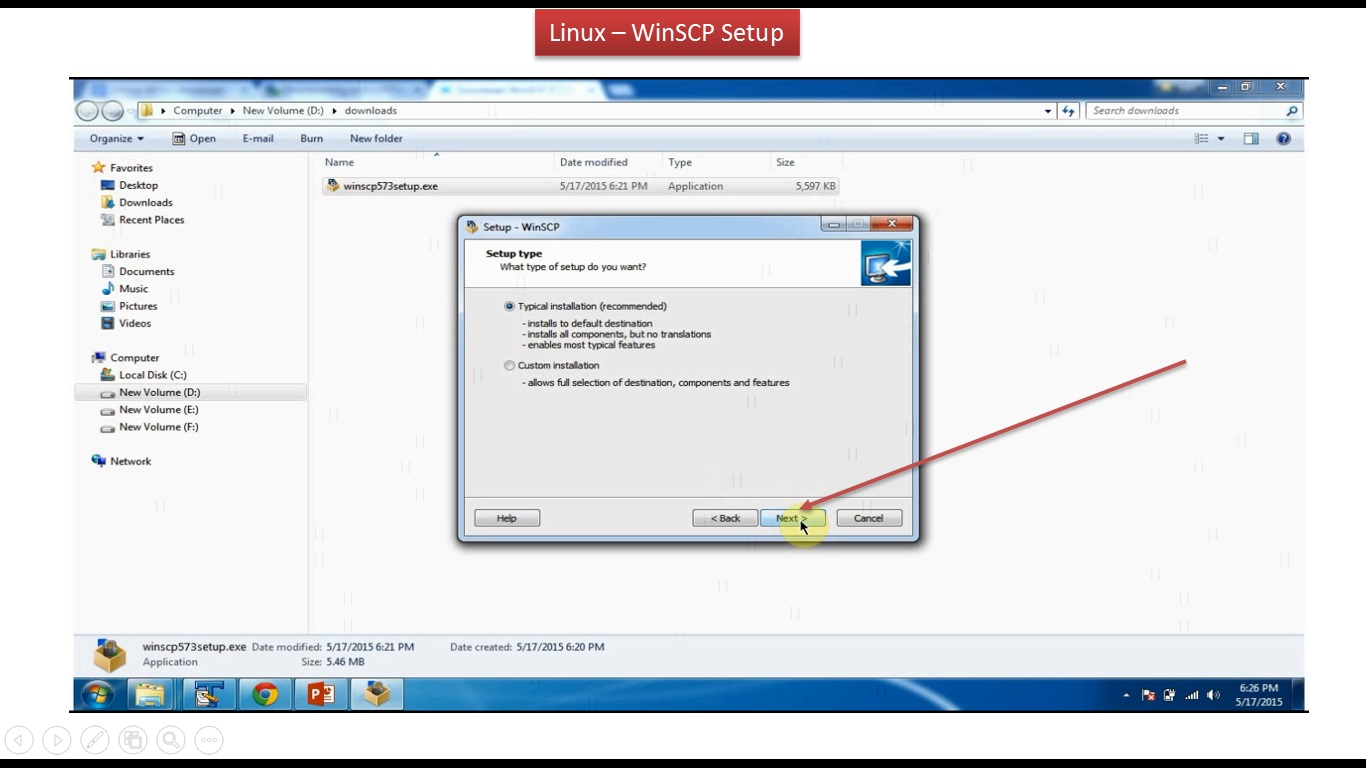Screen dimensions: 1366x768
Task: Select winscp573setup.exe file name in list
Action: [x=390, y=186]
